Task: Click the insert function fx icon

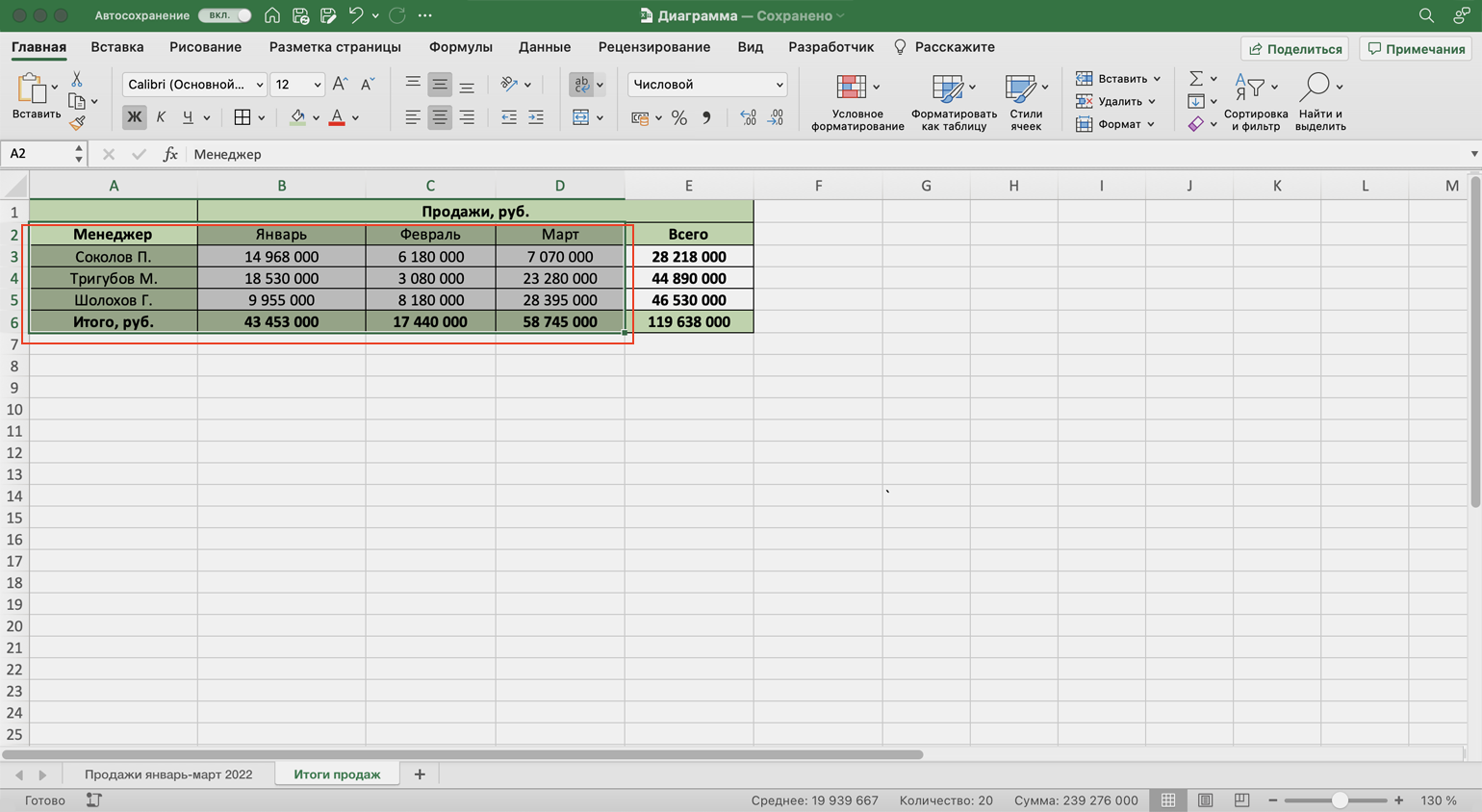Action: tap(170, 154)
